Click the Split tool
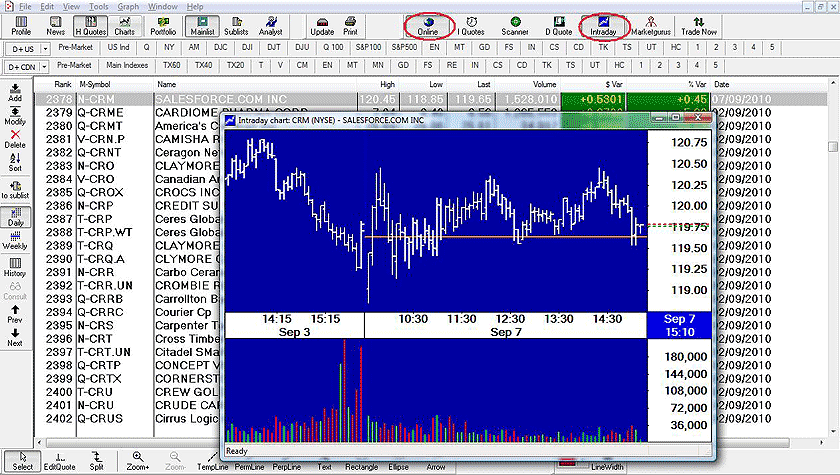 pyautogui.click(x=96, y=461)
